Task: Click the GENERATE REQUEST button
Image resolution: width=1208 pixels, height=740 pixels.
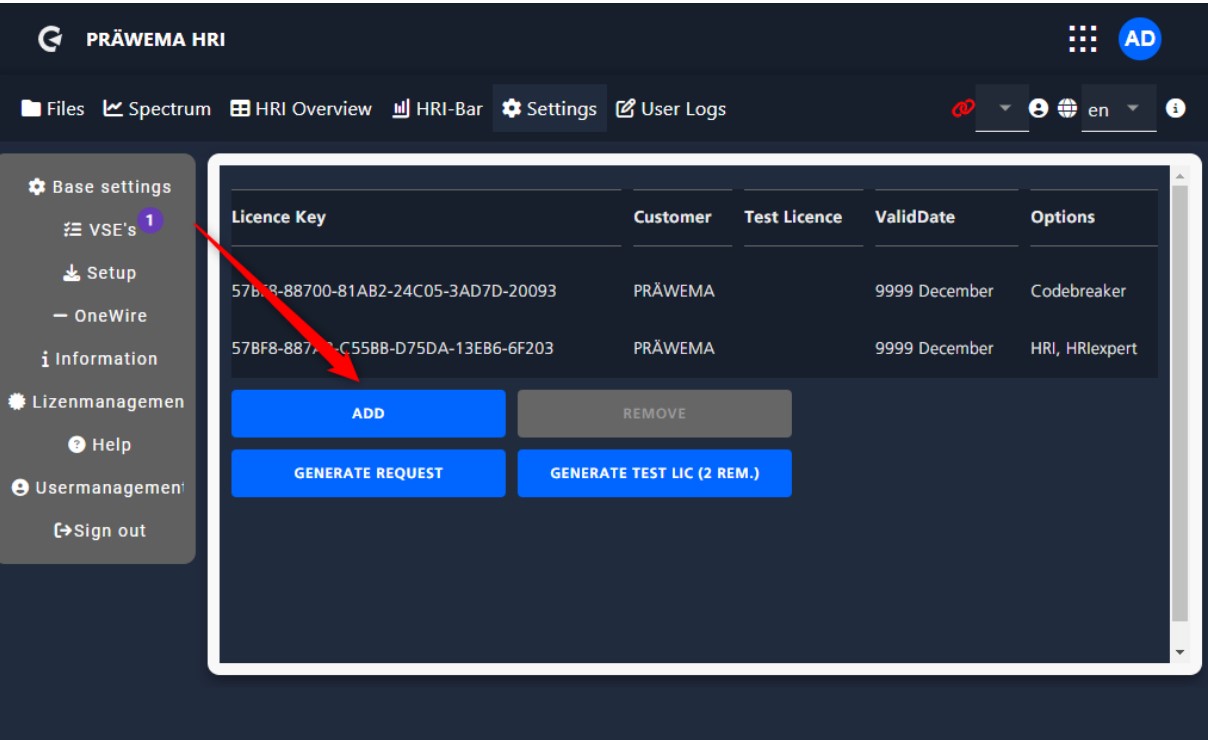Action: click(x=368, y=473)
